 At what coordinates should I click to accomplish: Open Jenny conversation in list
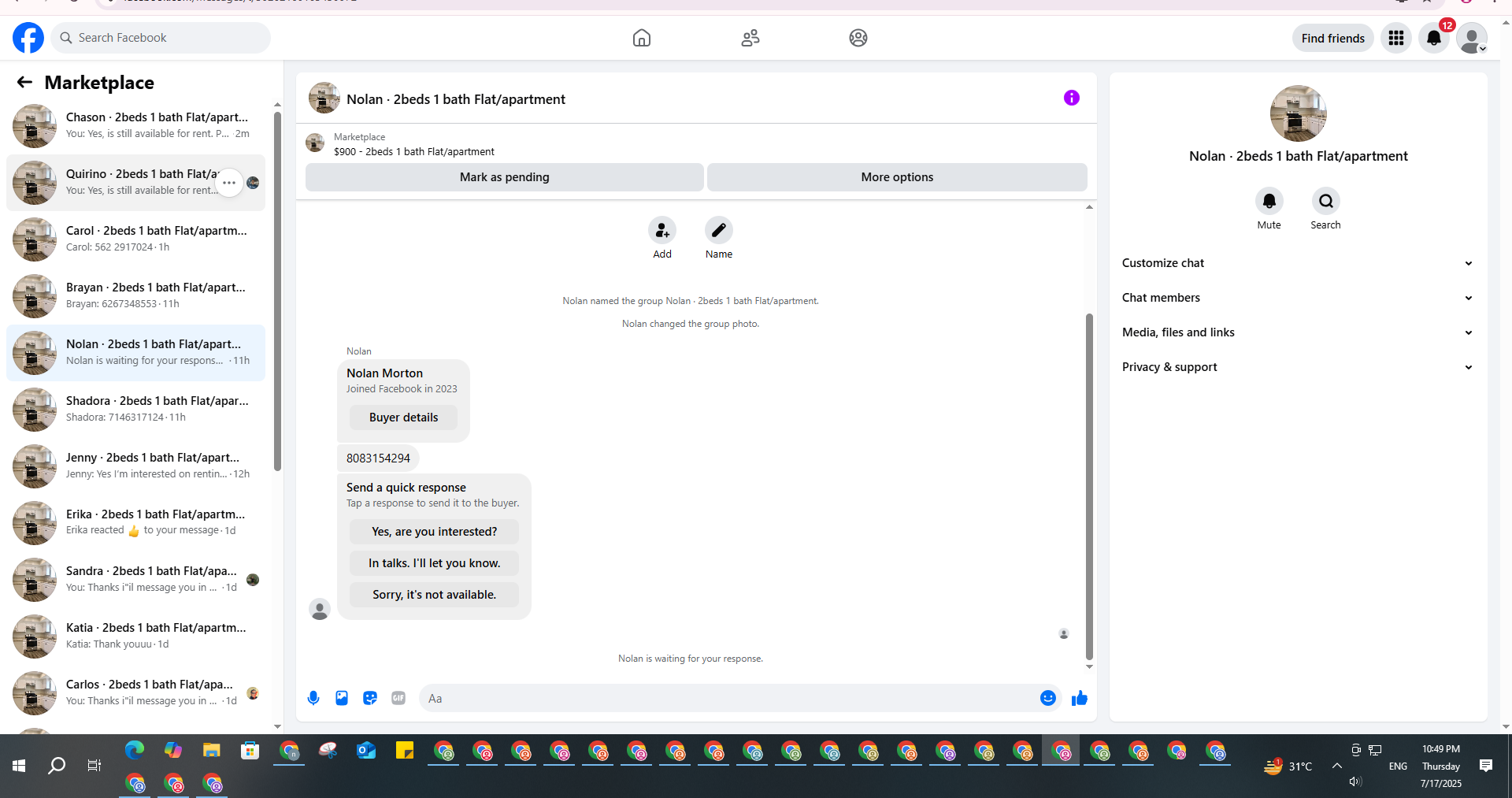pos(135,466)
